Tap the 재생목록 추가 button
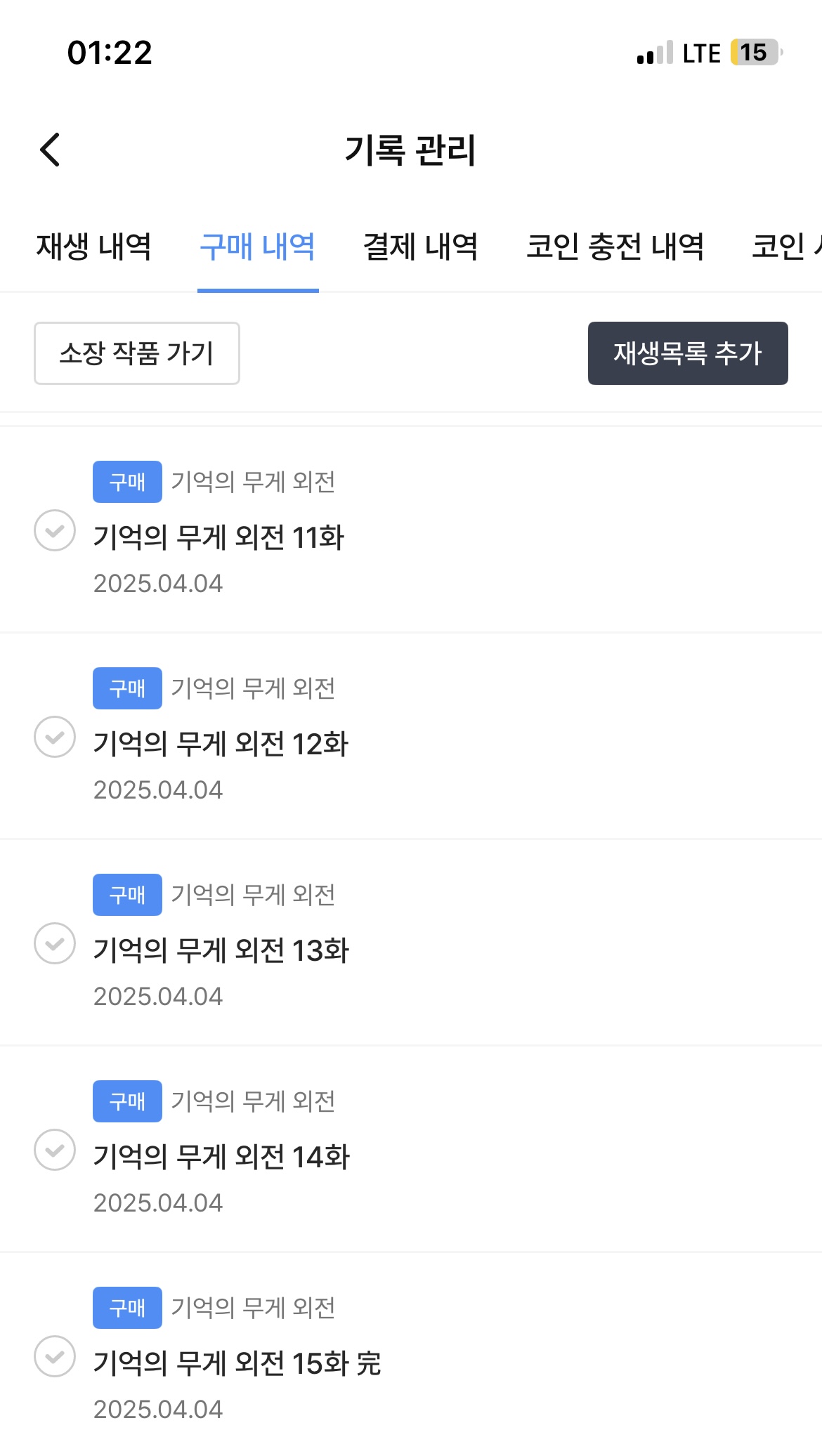This screenshot has width=822, height=1456. [x=688, y=353]
